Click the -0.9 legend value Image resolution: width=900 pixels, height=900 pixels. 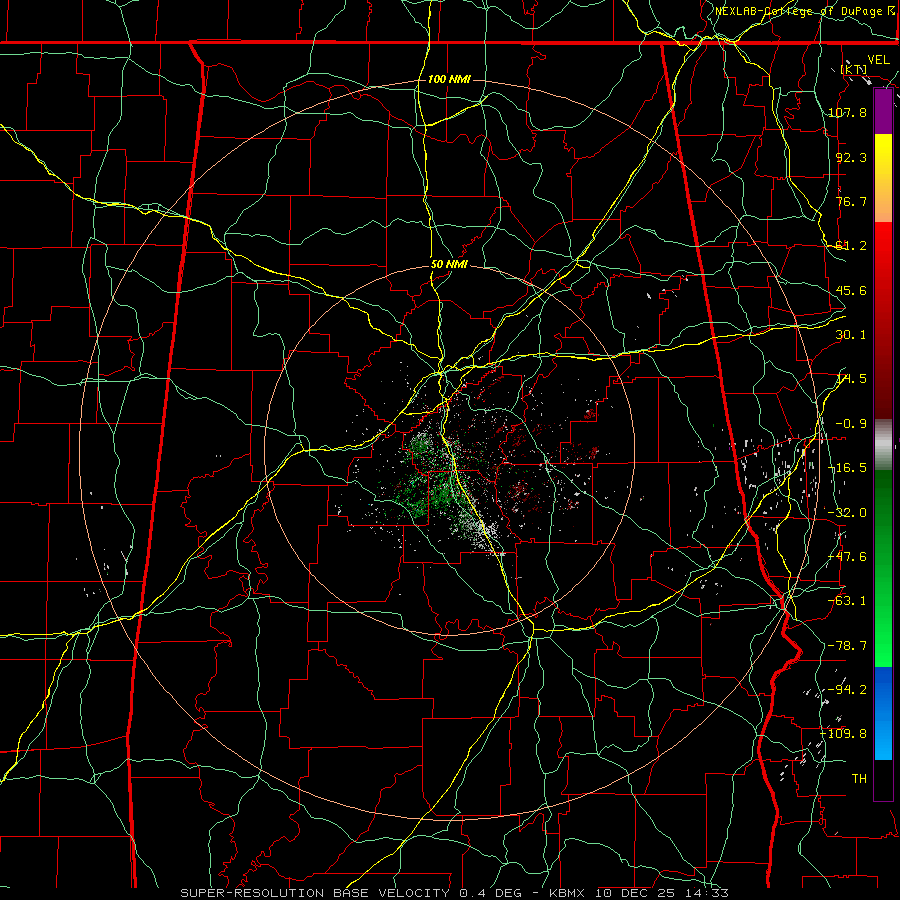click(x=851, y=424)
